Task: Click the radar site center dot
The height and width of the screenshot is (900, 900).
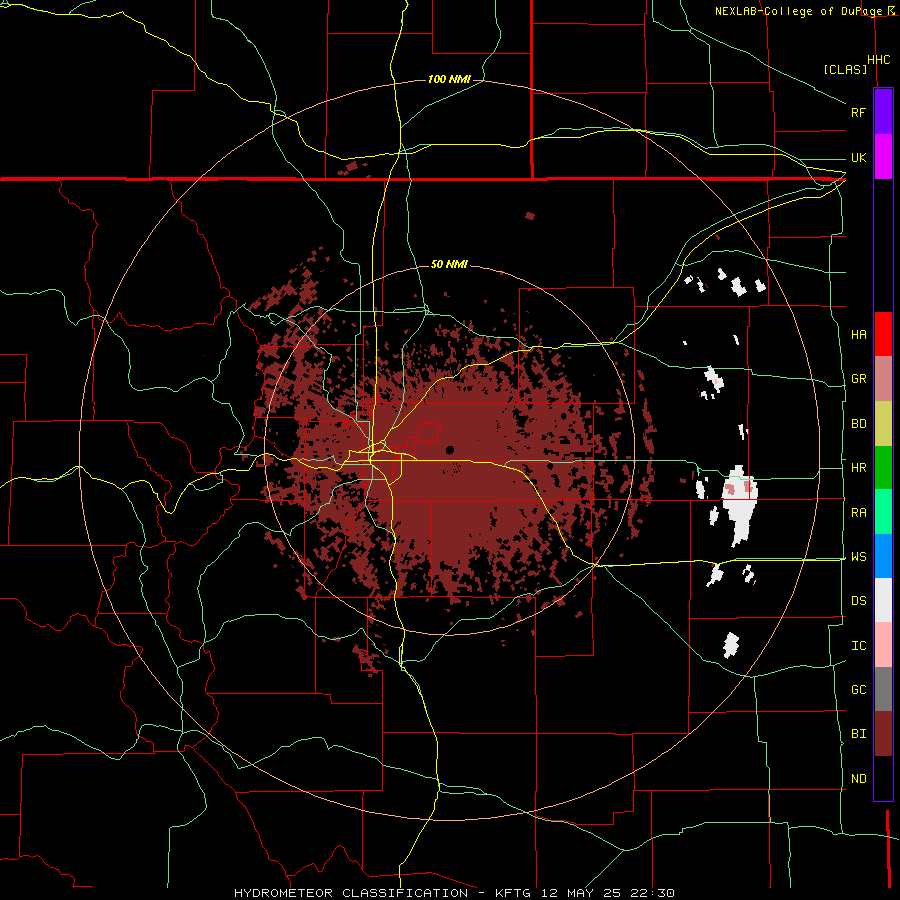Action: (x=449, y=450)
